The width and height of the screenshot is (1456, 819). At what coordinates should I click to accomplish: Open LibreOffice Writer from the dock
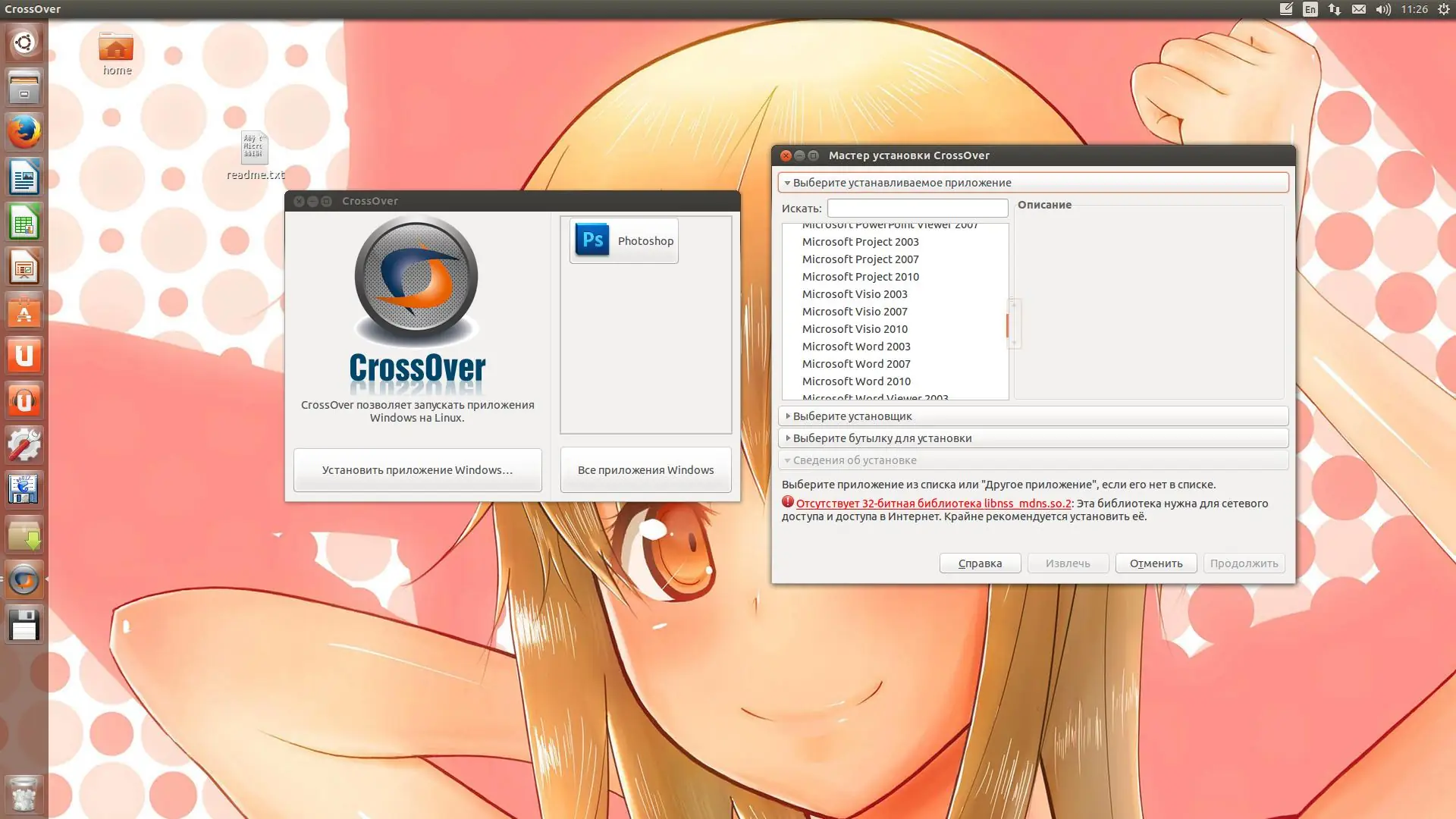(x=24, y=177)
